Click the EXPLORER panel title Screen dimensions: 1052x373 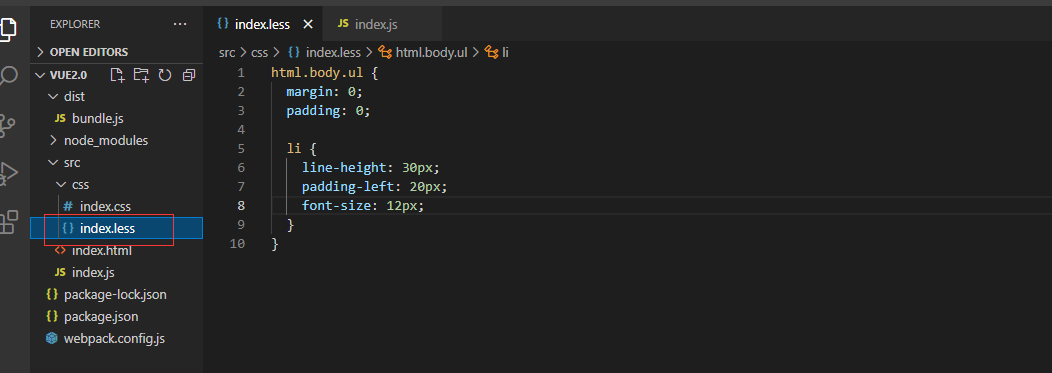(x=75, y=24)
